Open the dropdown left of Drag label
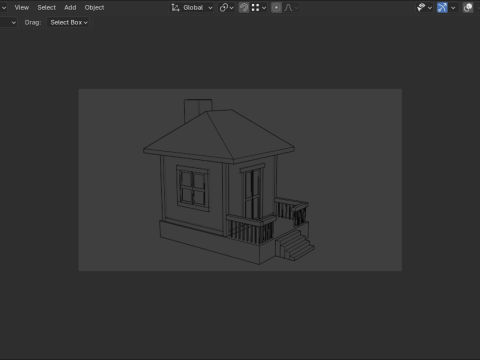The width and height of the screenshot is (480, 360). pyautogui.click(x=8, y=22)
